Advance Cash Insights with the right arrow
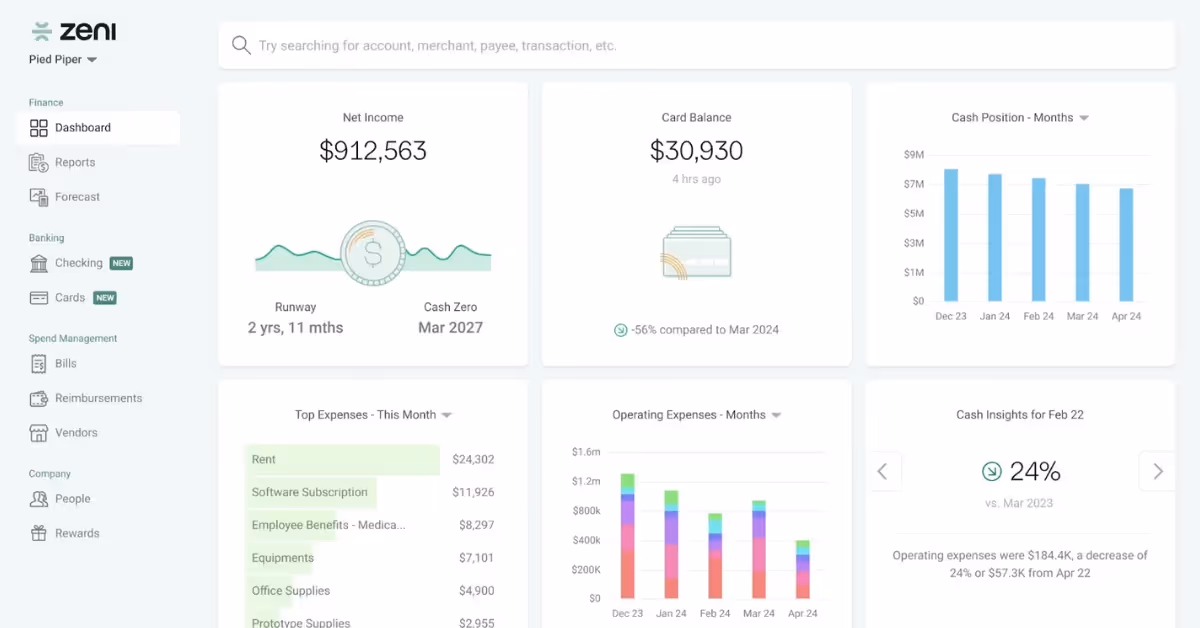 [1157, 471]
